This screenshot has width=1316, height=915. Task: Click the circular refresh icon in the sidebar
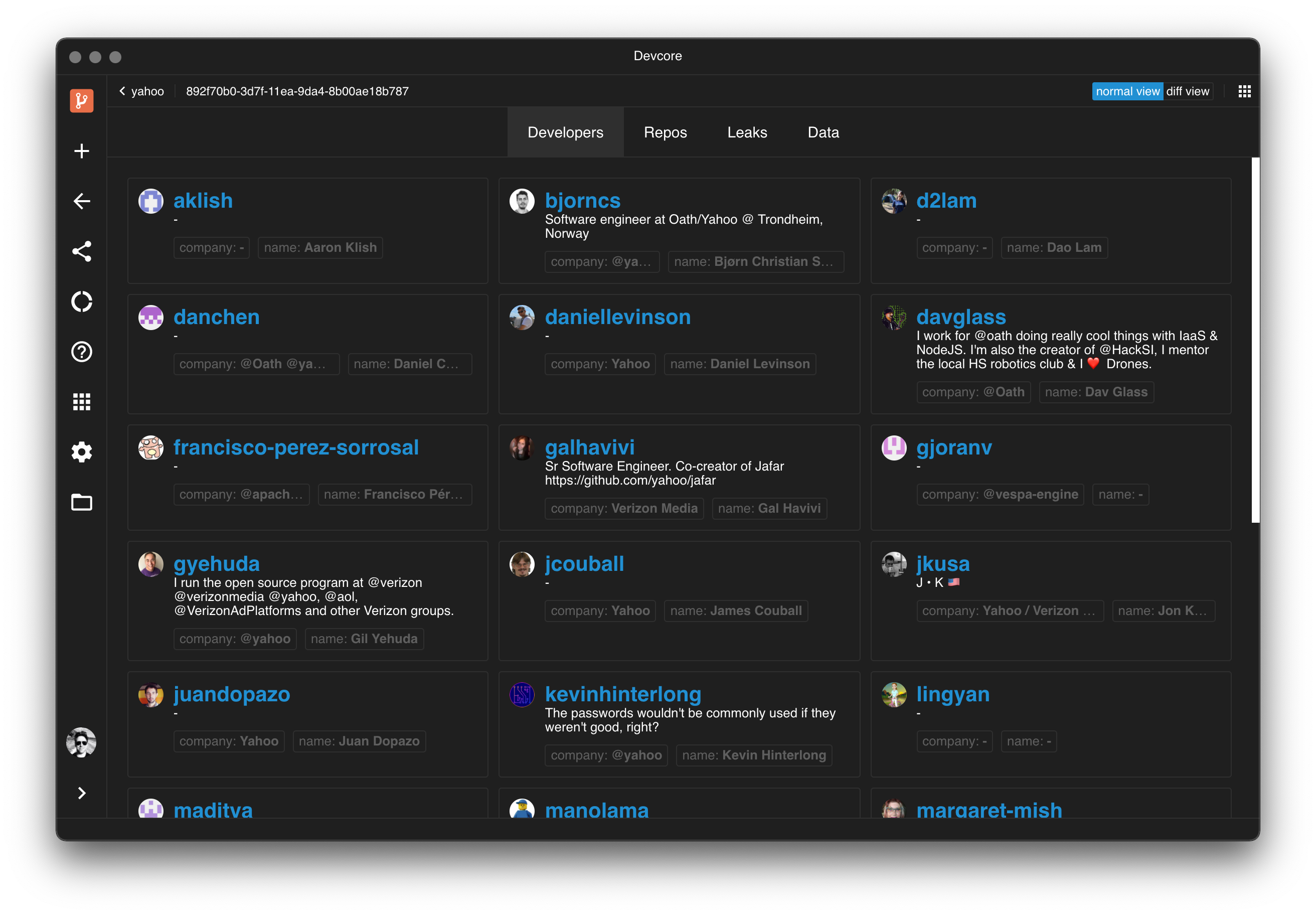point(81,301)
